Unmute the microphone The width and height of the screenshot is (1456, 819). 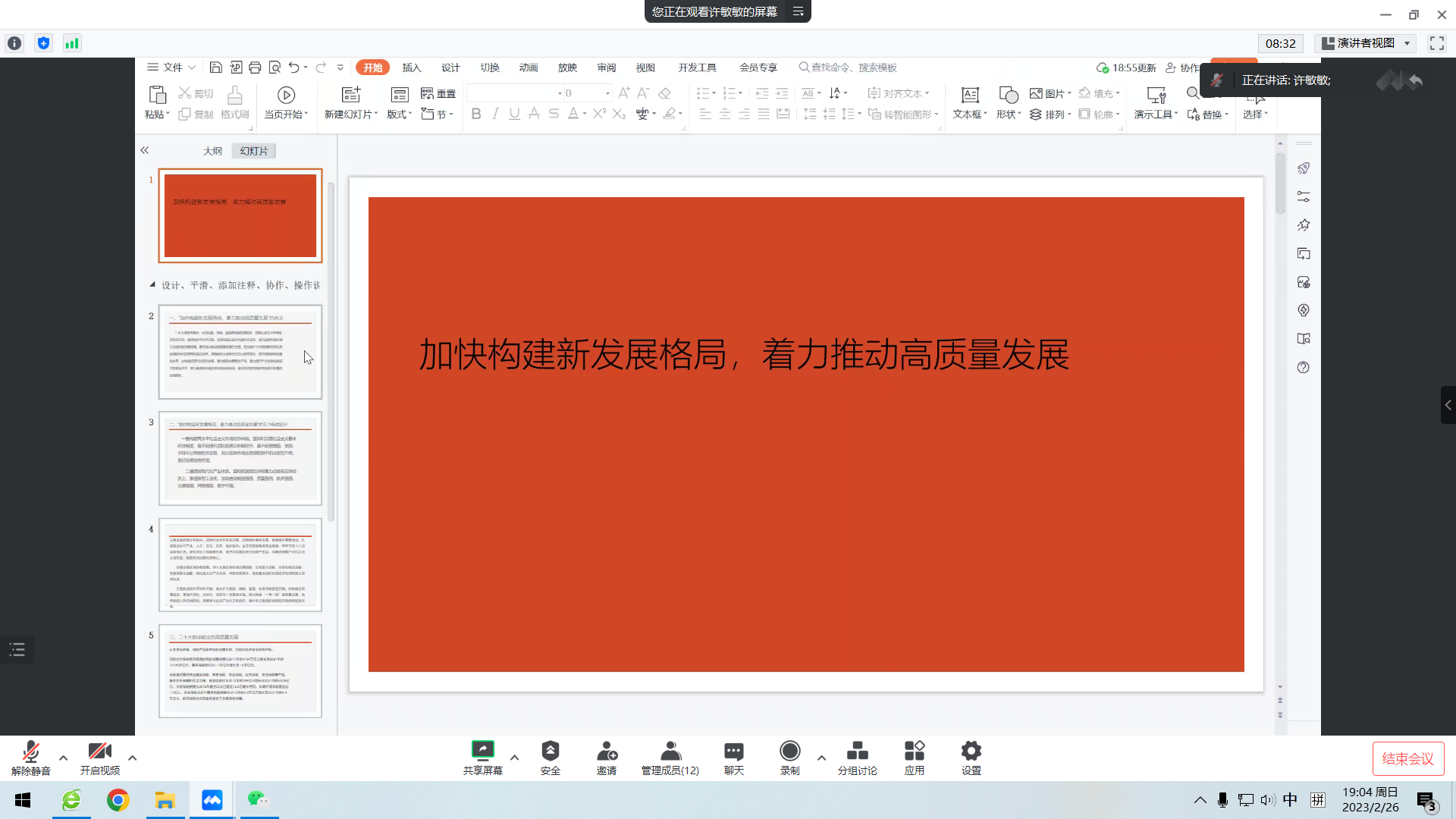pos(31,758)
